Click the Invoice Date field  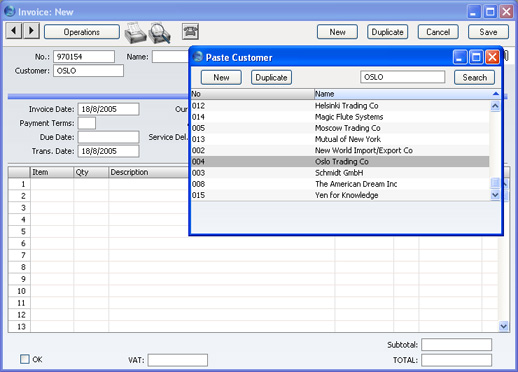[x=108, y=109]
